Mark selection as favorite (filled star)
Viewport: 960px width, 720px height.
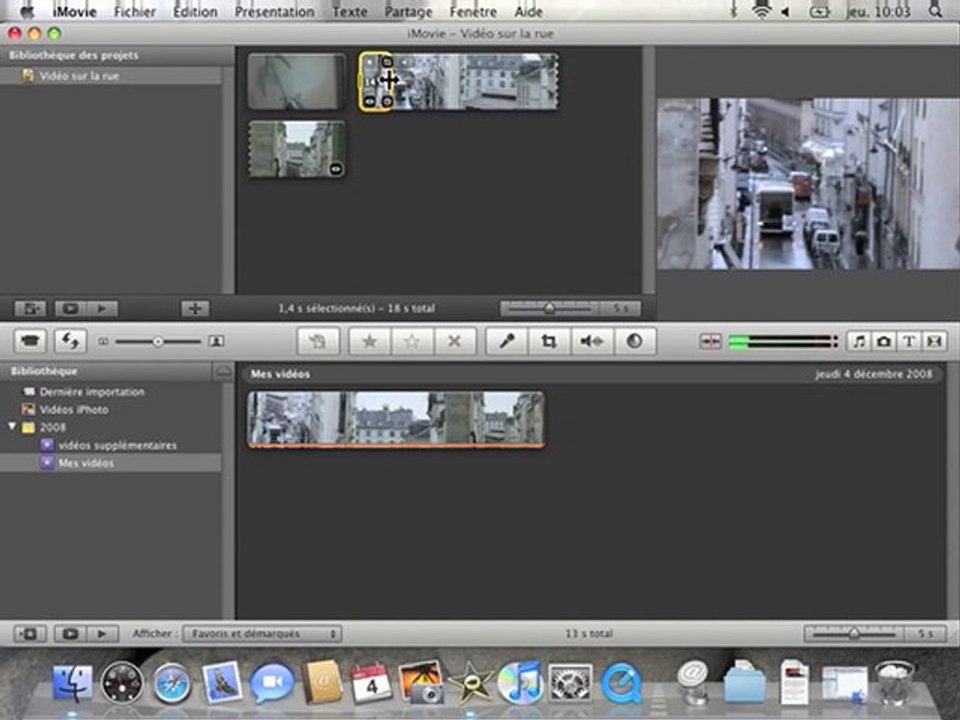click(x=370, y=341)
